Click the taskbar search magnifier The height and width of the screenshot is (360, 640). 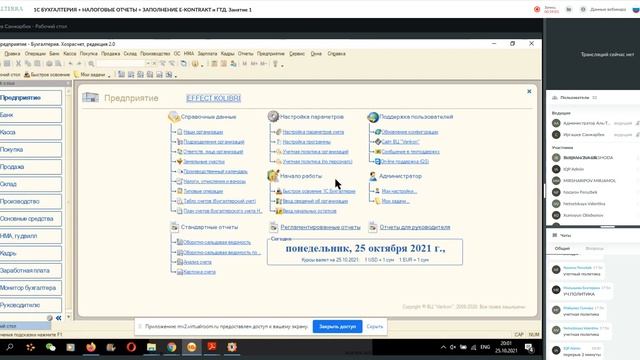pos(10,347)
